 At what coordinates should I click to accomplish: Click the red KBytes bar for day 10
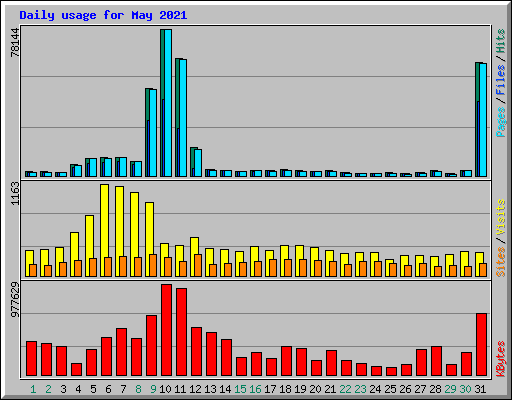(166, 330)
